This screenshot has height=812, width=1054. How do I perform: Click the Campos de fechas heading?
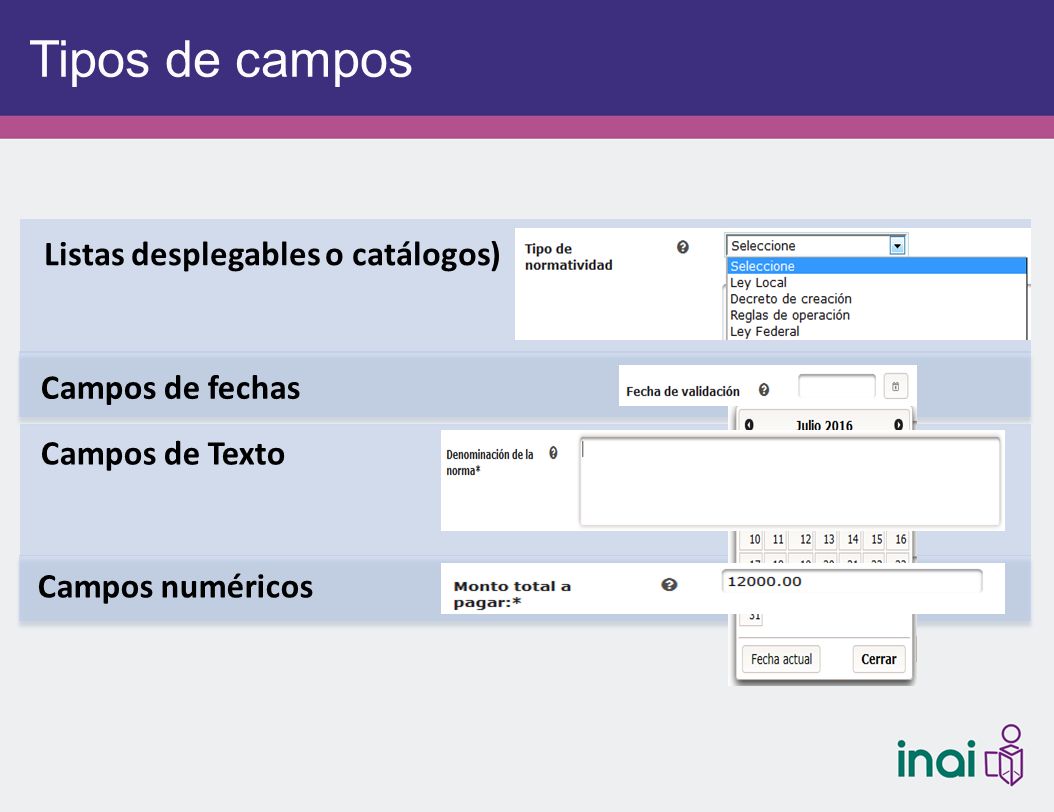point(171,388)
